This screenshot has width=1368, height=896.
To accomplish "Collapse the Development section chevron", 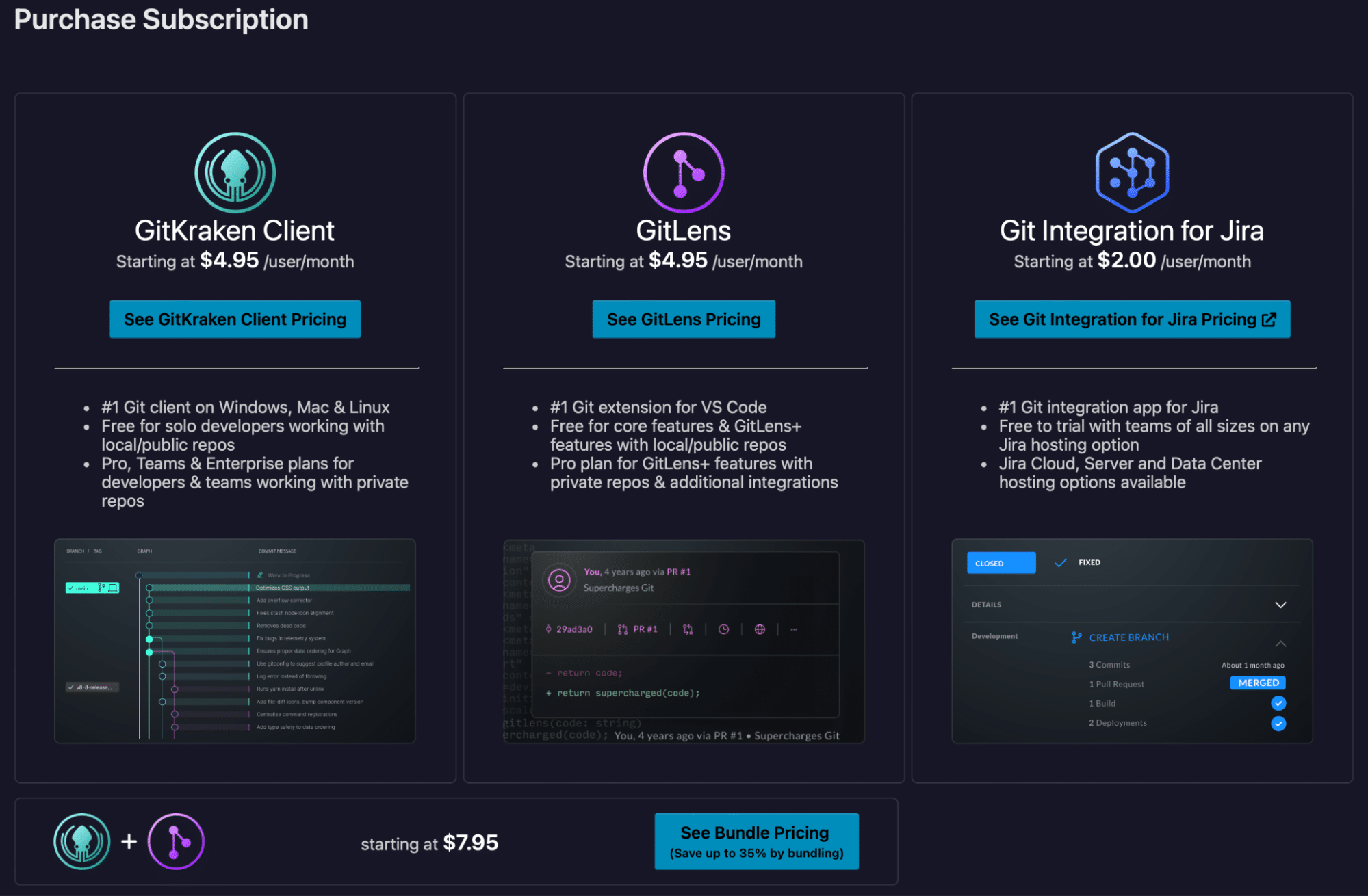I will point(1280,644).
